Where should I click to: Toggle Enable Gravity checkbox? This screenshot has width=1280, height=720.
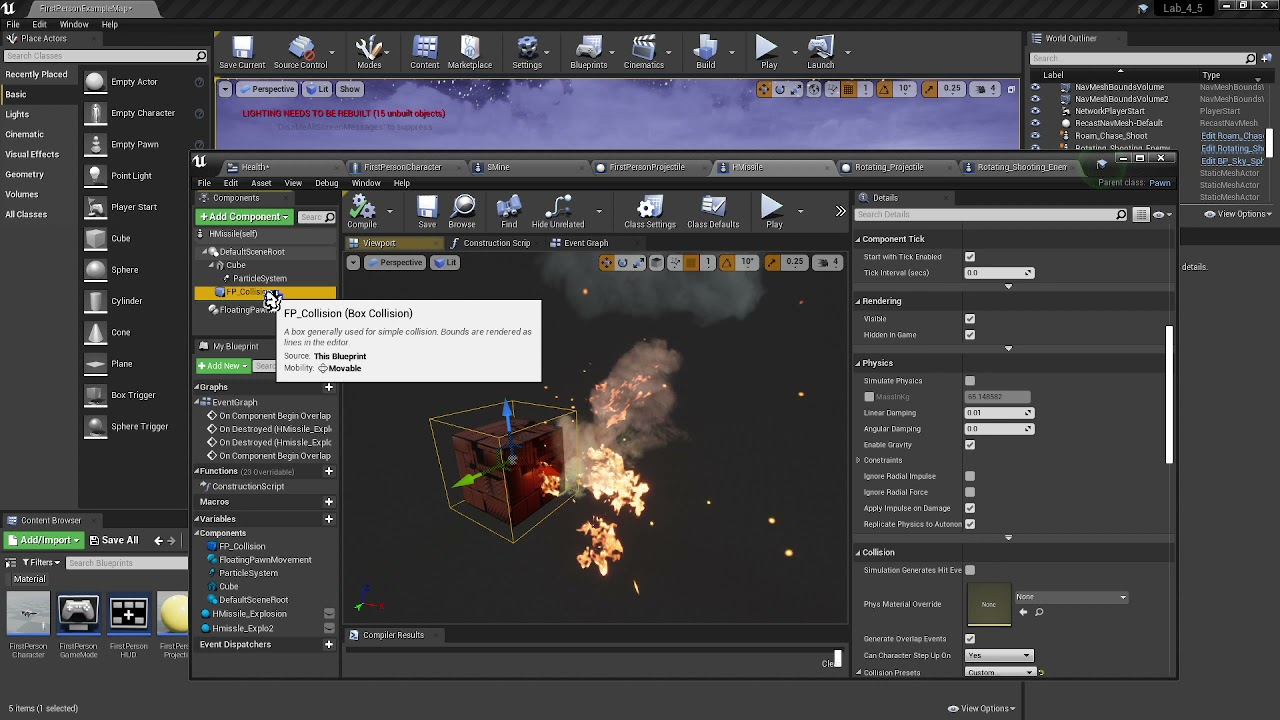[x=970, y=445]
